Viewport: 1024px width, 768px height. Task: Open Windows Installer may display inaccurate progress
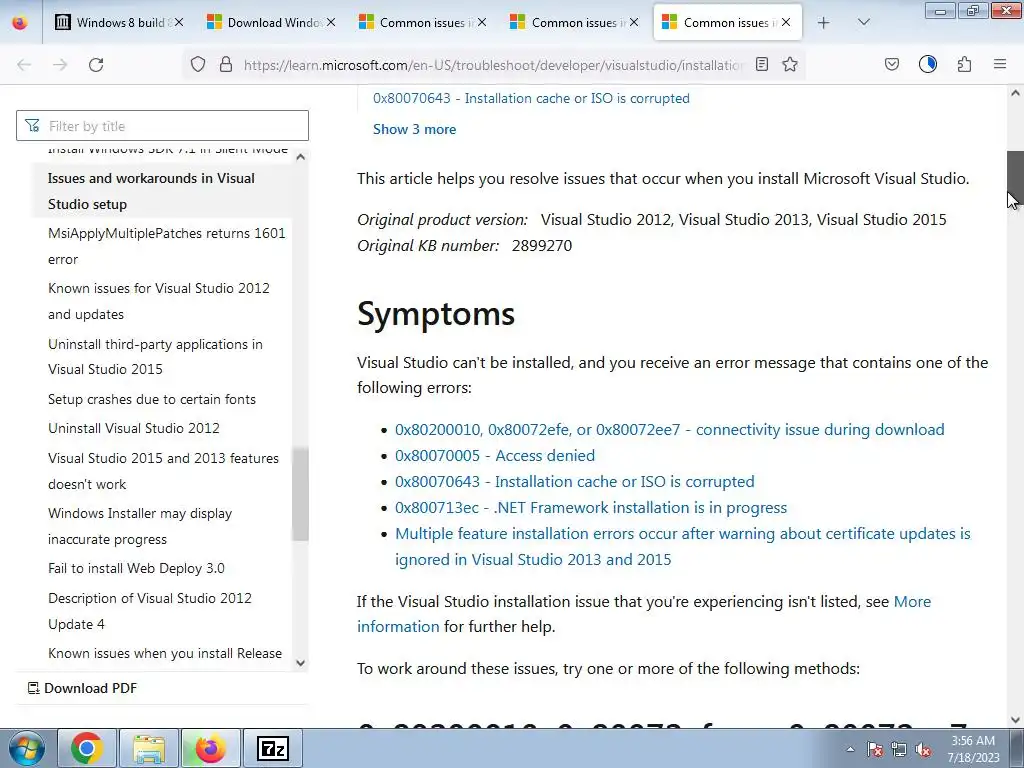coord(140,526)
